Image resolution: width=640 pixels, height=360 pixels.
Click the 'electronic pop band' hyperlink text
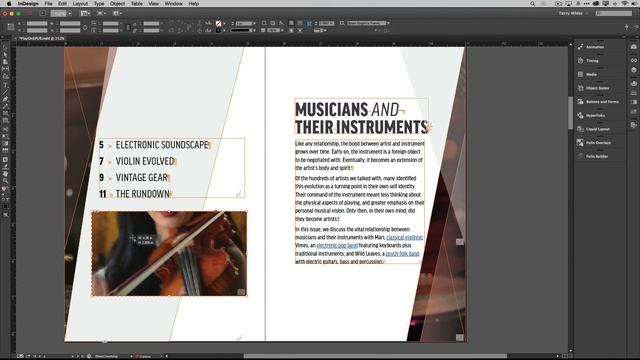(337, 246)
